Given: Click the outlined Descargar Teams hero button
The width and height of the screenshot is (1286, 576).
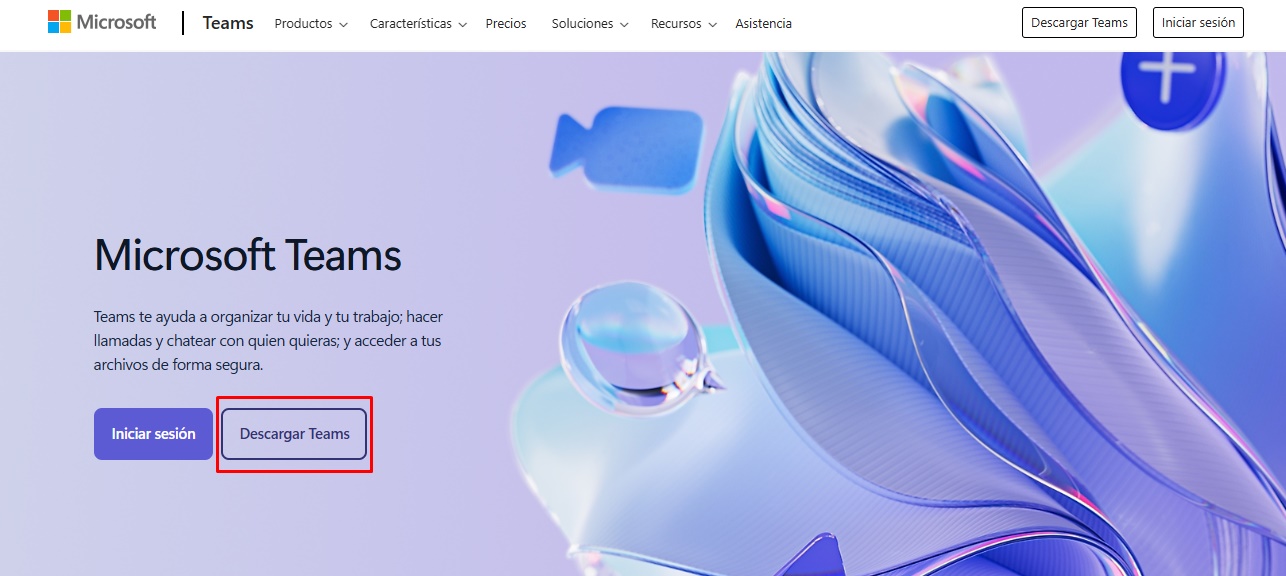Looking at the screenshot, I should (x=294, y=434).
